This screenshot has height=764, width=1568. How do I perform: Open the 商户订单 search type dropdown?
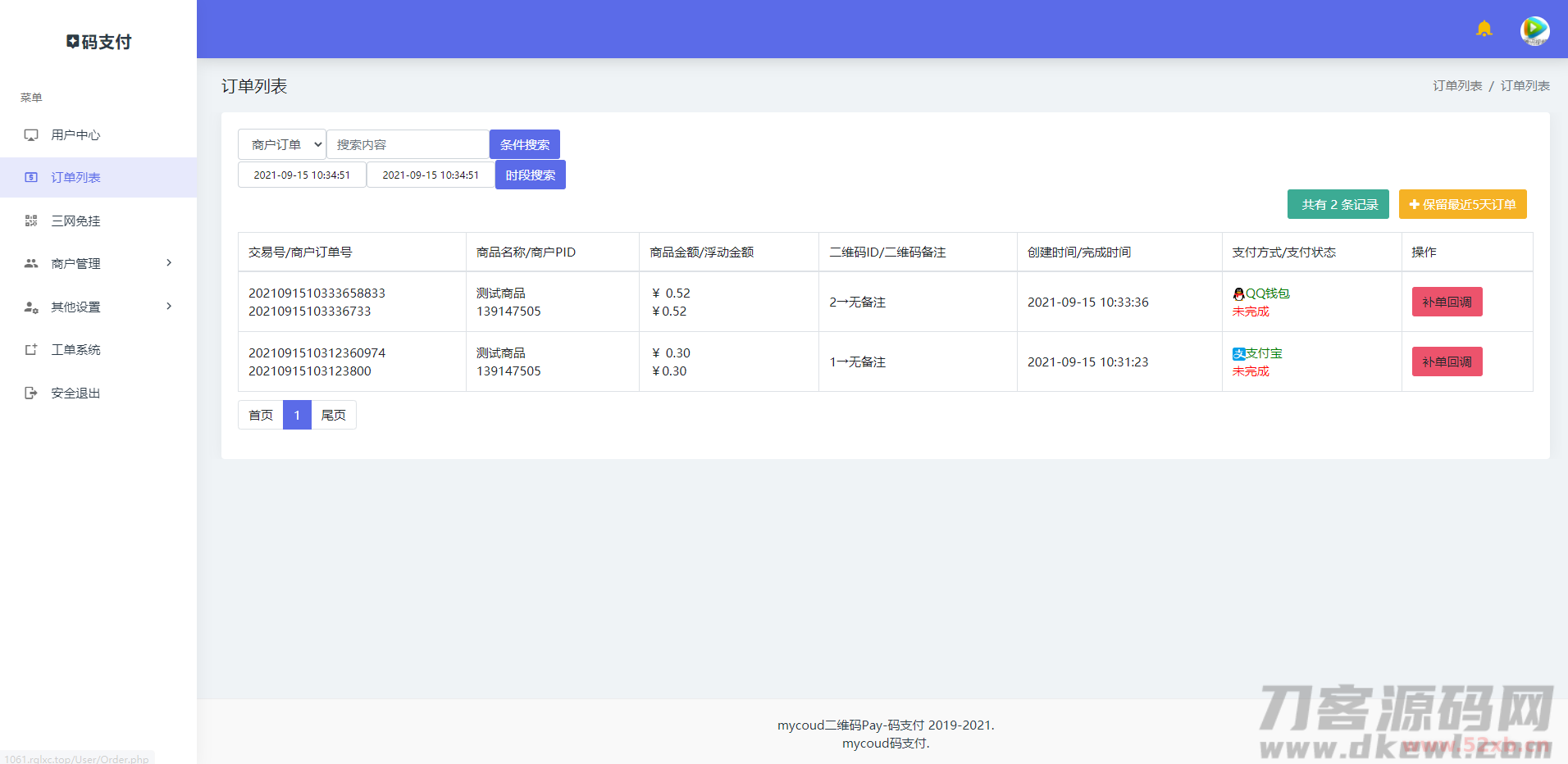tap(282, 145)
